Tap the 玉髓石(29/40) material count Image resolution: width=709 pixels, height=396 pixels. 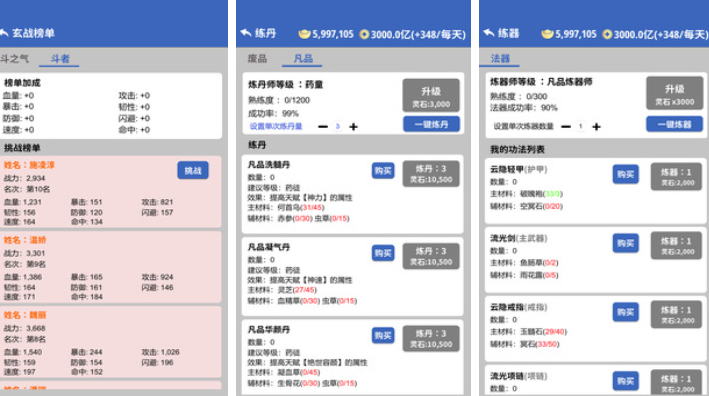pos(543,332)
